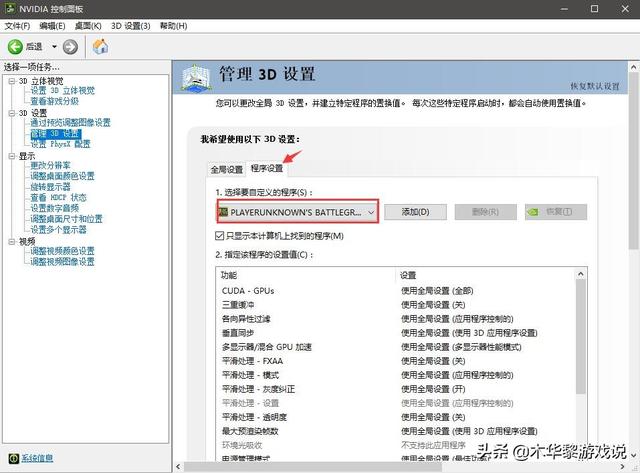Click the 添加(D) button
This screenshot has width=640, height=473.
(x=415, y=212)
